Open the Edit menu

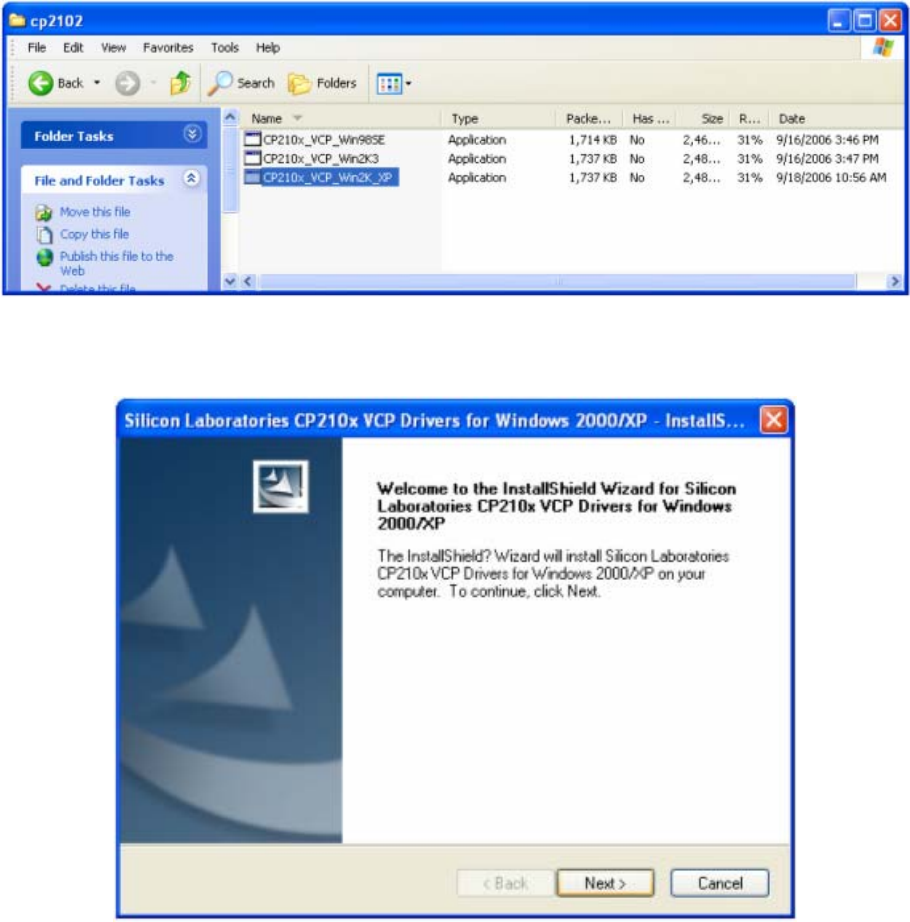click(73, 48)
